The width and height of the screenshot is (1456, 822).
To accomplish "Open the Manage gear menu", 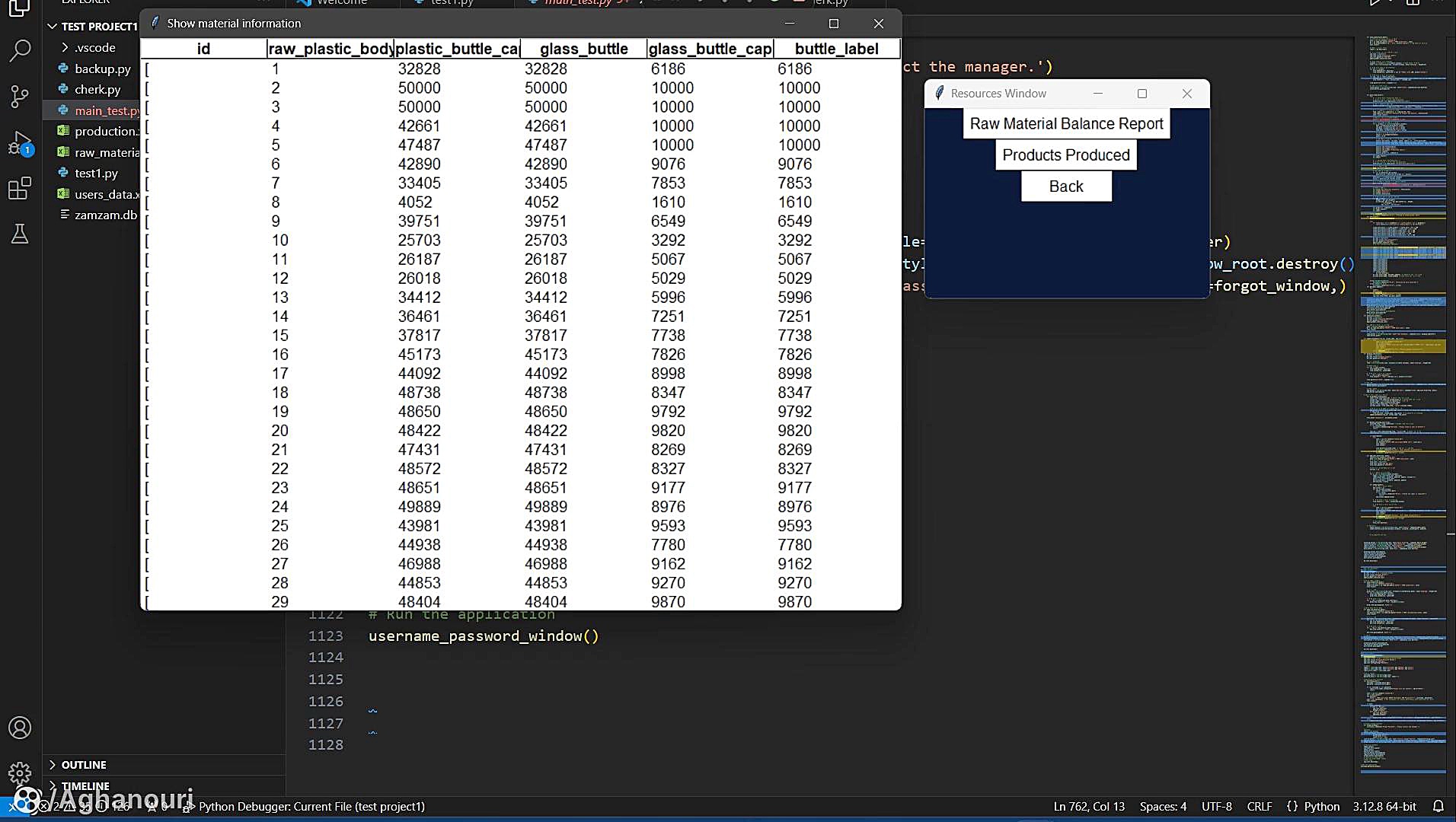I will point(20,773).
